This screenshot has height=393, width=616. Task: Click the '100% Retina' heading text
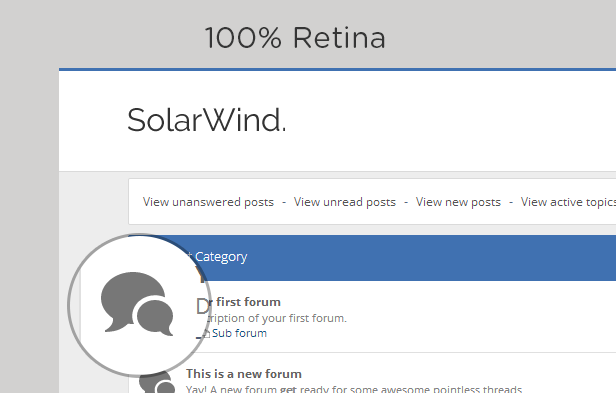(295, 38)
